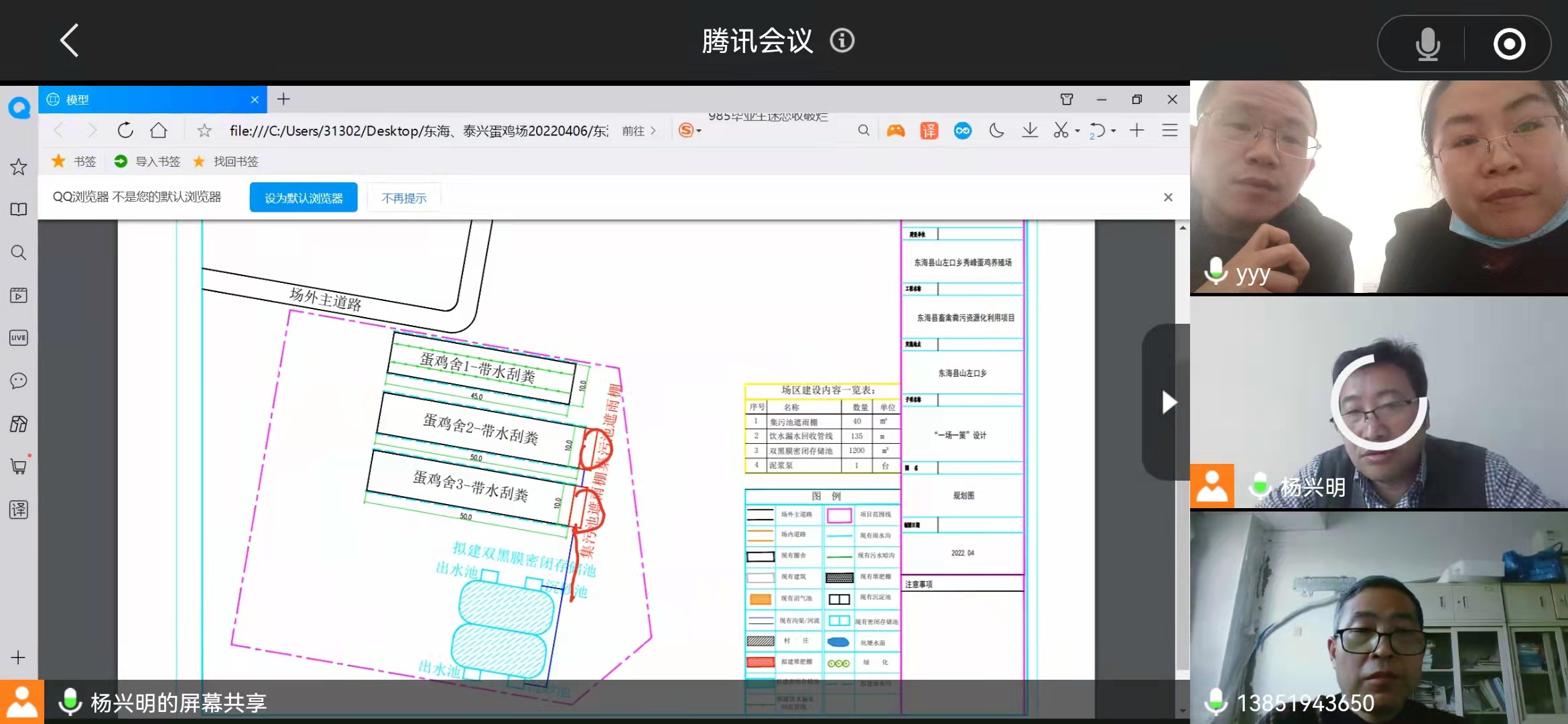
Task: Open meeting info icon beside 腾讯会议 title
Action: tap(842, 41)
